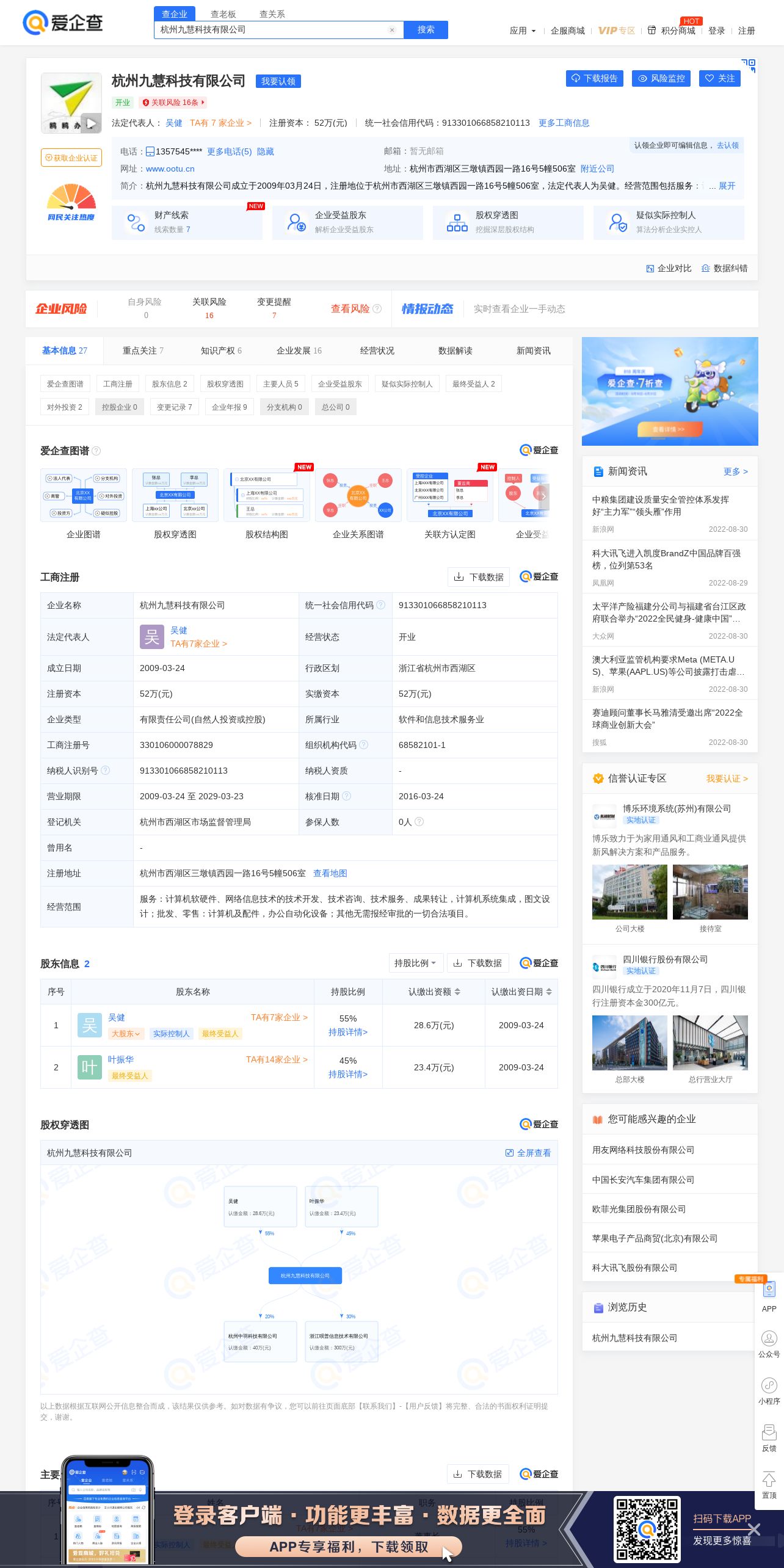The image size is (784, 1568).
Task: Click the 我要认领 button
Action: tap(278, 81)
